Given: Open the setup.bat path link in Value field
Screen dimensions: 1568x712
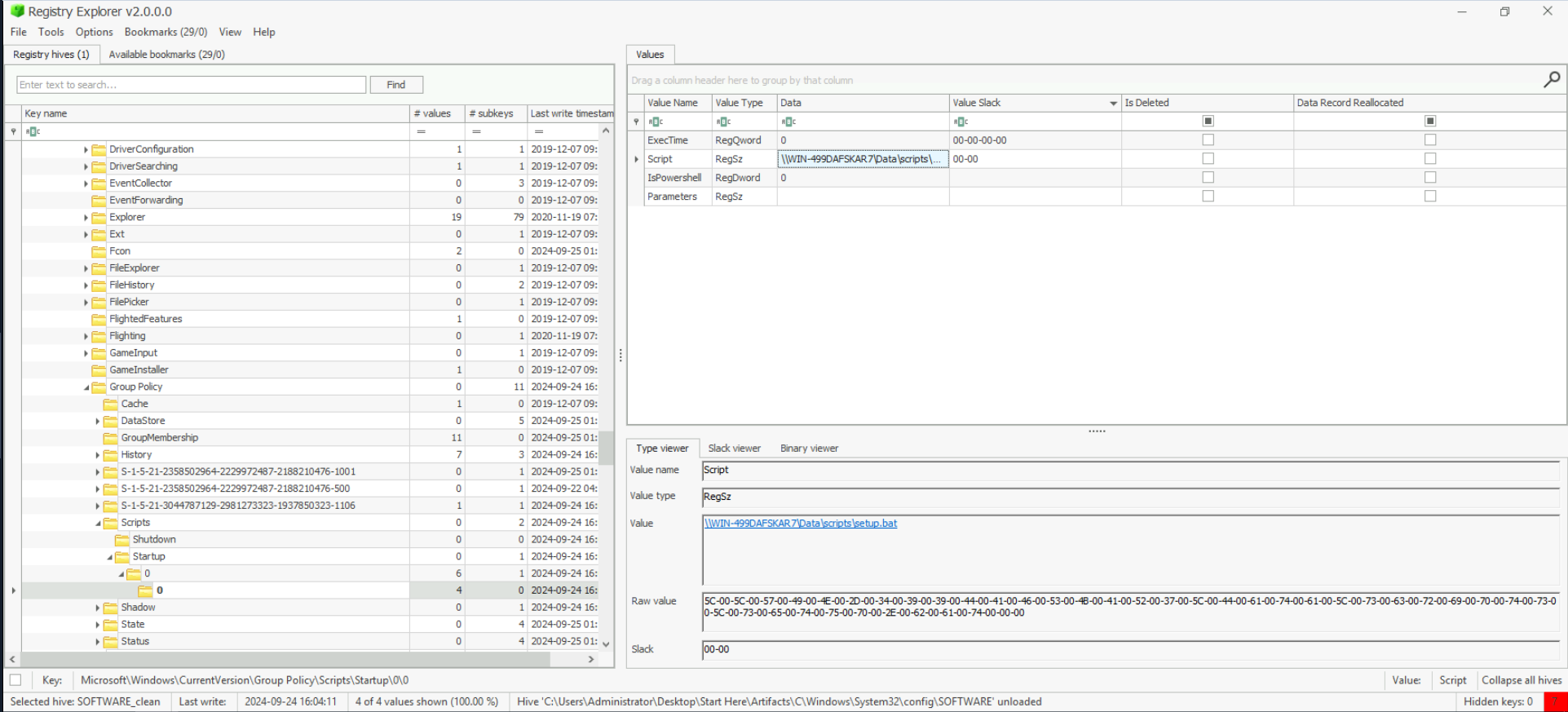Looking at the screenshot, I should click(x=801, y=524).
